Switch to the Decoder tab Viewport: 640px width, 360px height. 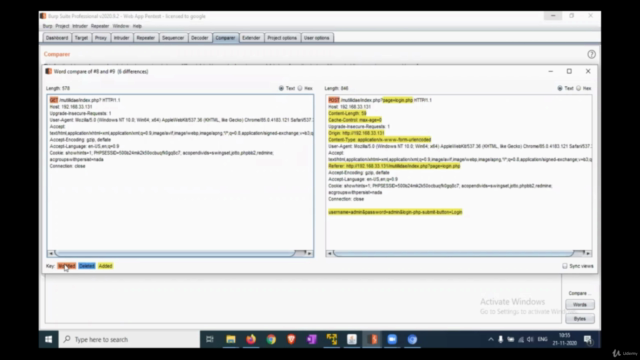(x=200, y=38)
